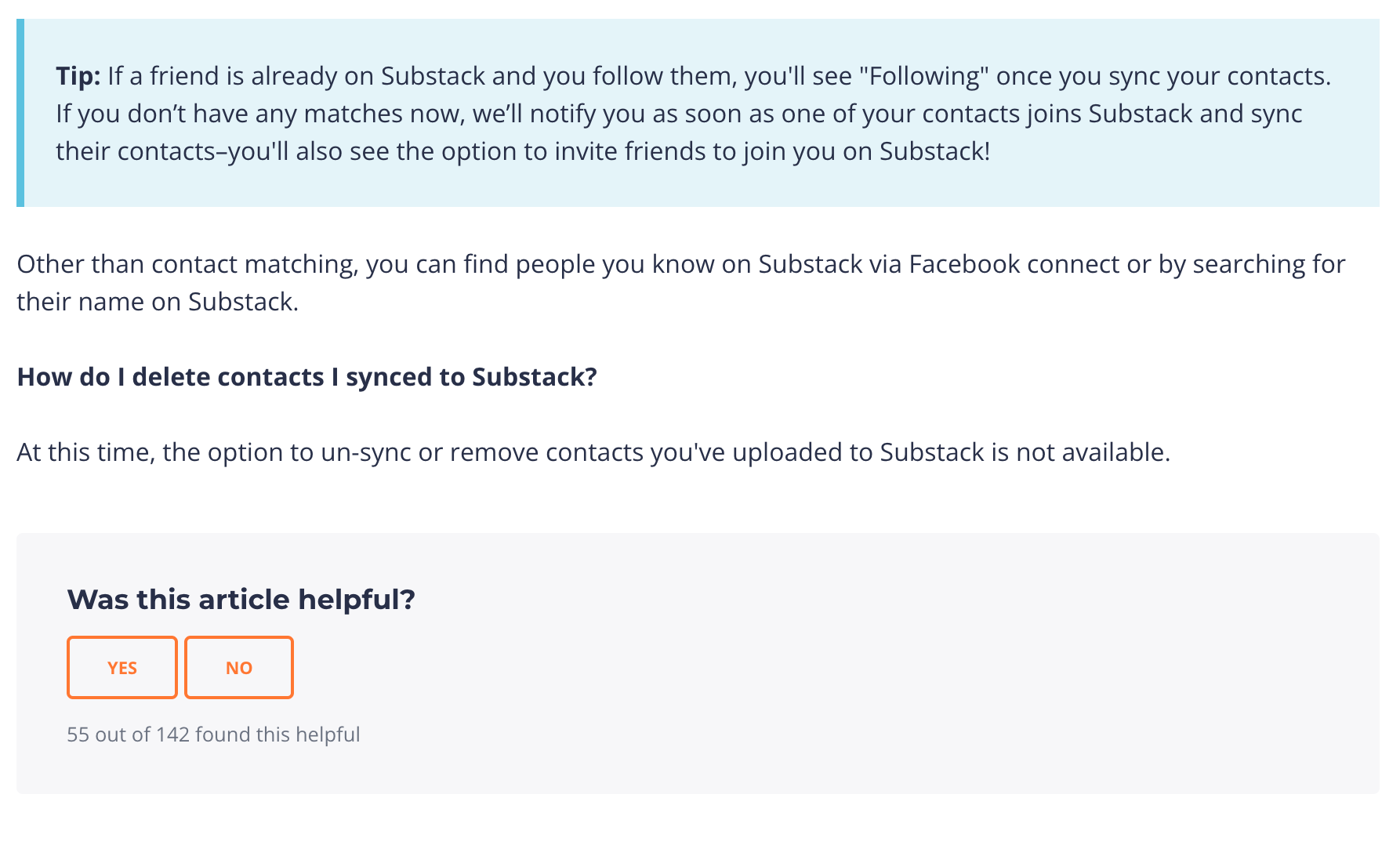Click the number '55' in feedback stats
Image resolution: width=1400 pixels, height=845 pixels.
[x=78, y=734]
